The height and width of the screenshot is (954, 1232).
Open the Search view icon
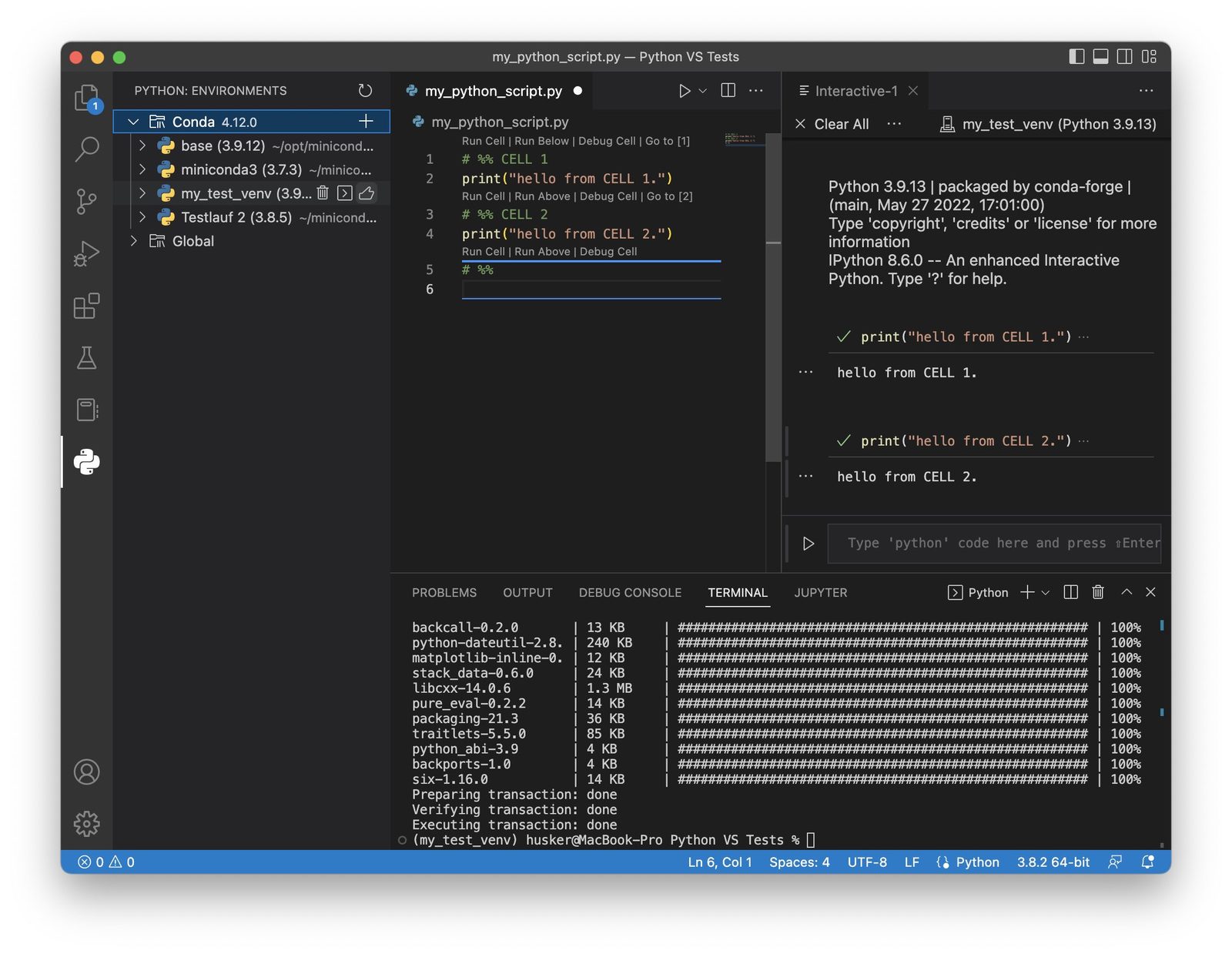(x=86, y=149)
